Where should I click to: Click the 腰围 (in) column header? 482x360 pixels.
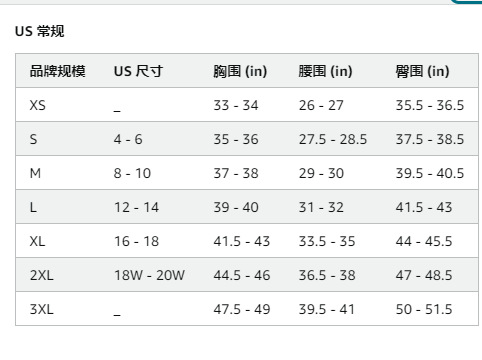(325, 71)
